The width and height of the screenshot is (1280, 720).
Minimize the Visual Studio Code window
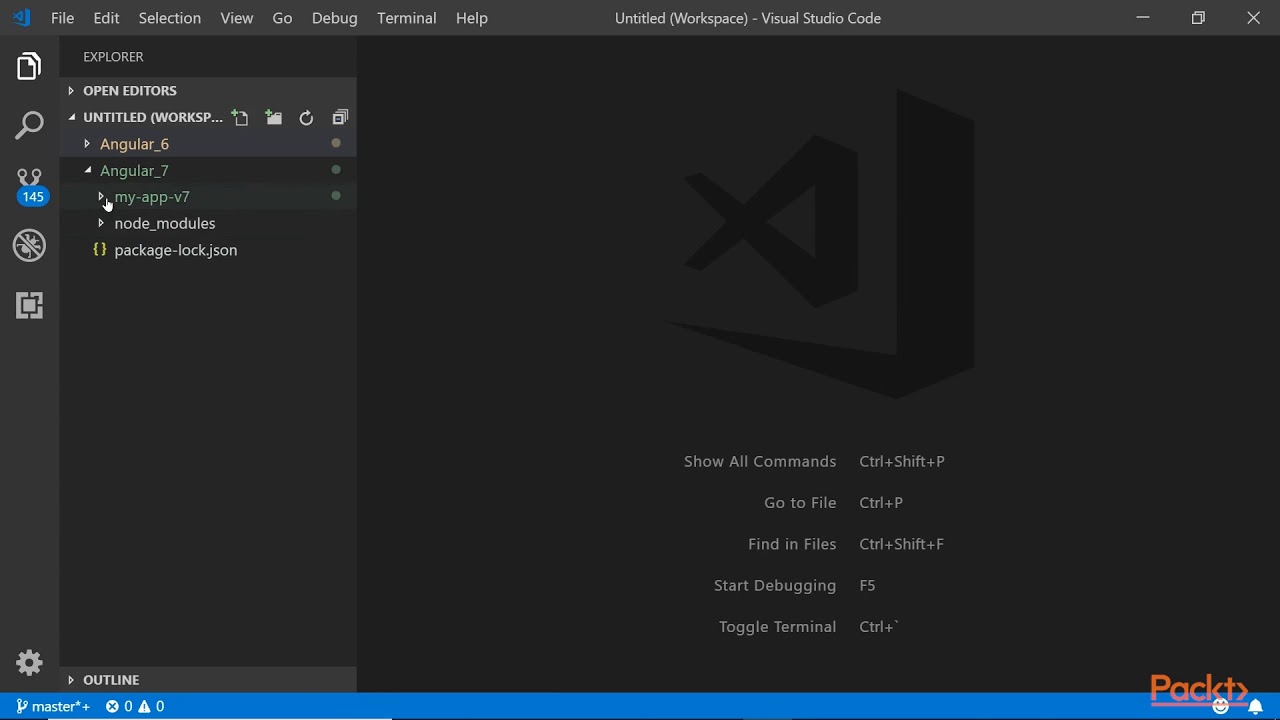1143,18
